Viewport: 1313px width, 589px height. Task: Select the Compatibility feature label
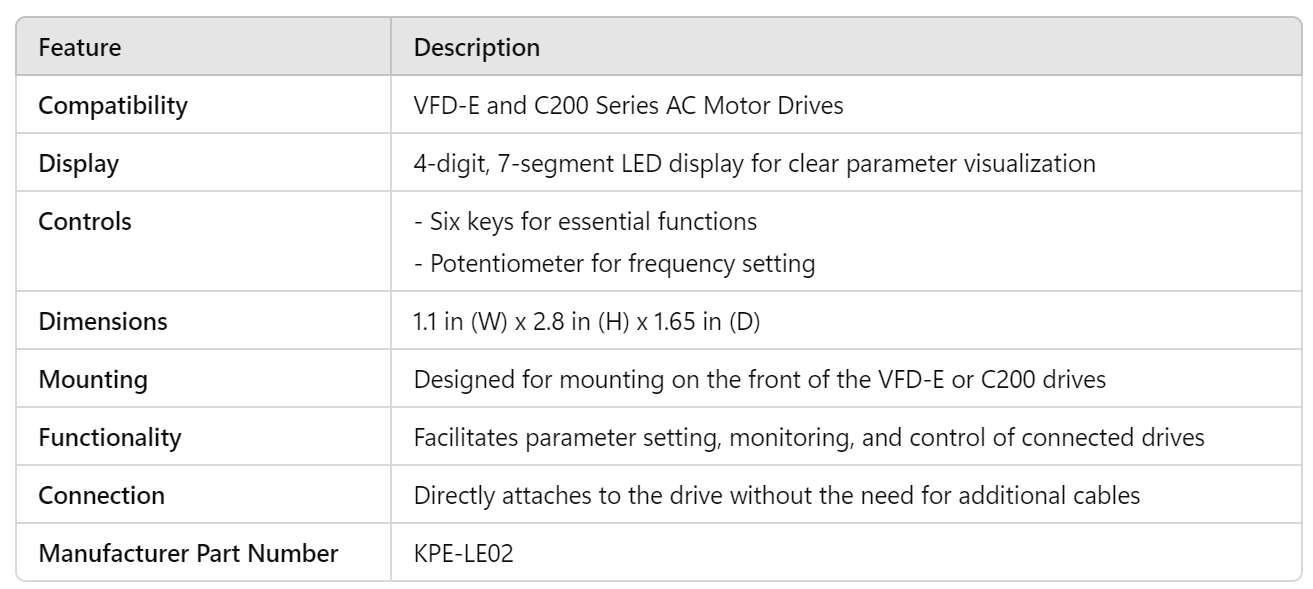(x=112, y=106)
